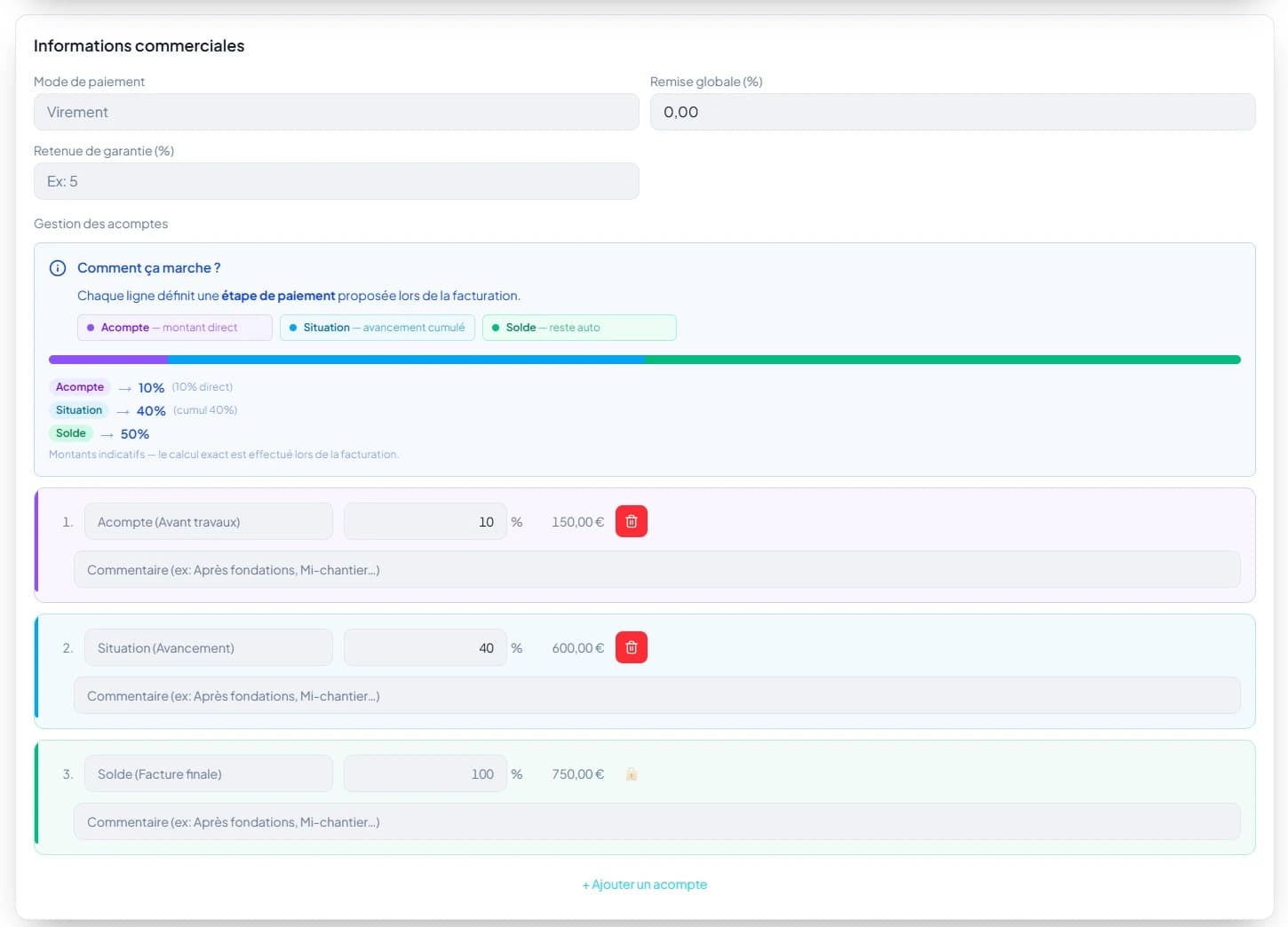Open the Solde (Facture finale) type selector
The image size is (1288, 927).
point(208,773)
